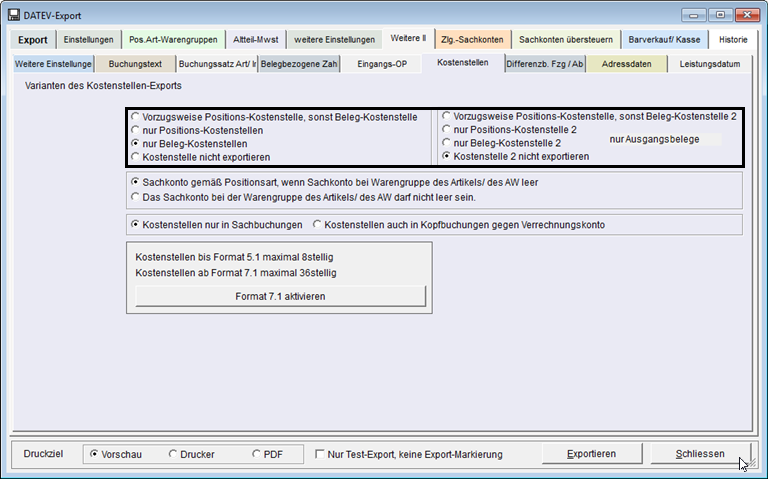
Task: Switch to Sachkonten übersteuern tab
Action: [x=566, y=40]
